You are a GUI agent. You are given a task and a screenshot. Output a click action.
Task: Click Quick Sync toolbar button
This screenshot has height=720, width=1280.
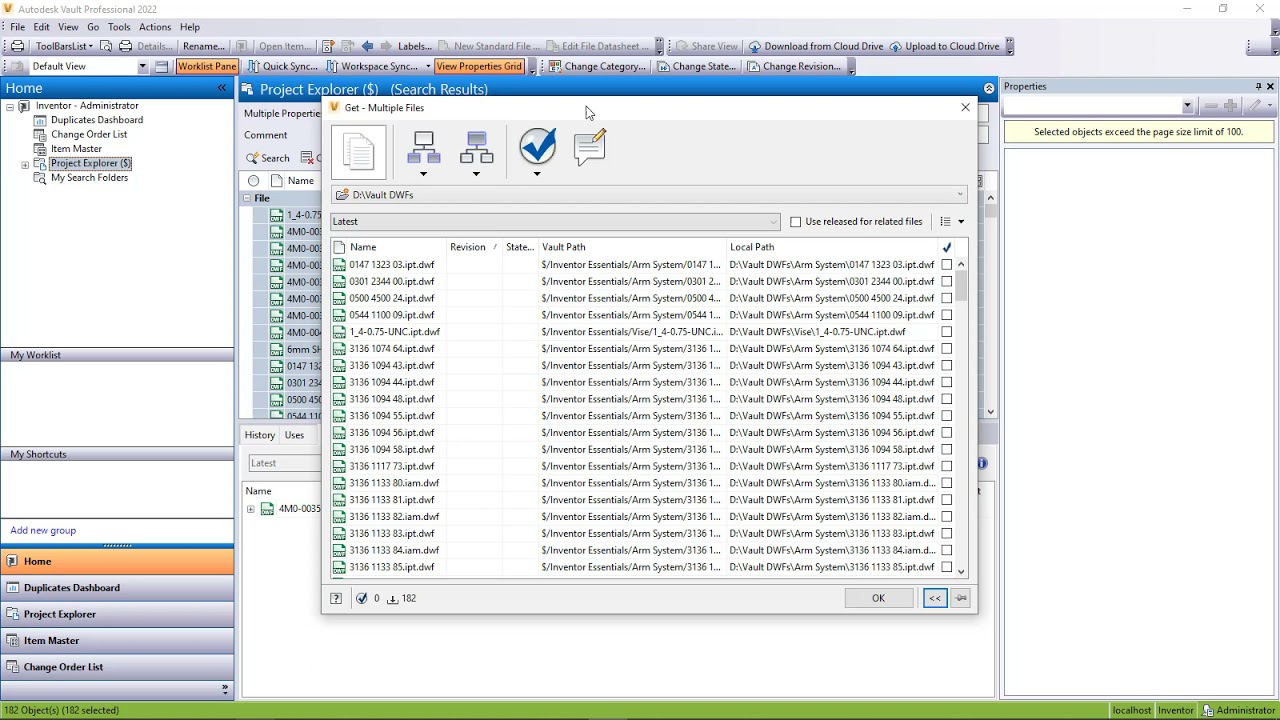(x=282, y=66)
